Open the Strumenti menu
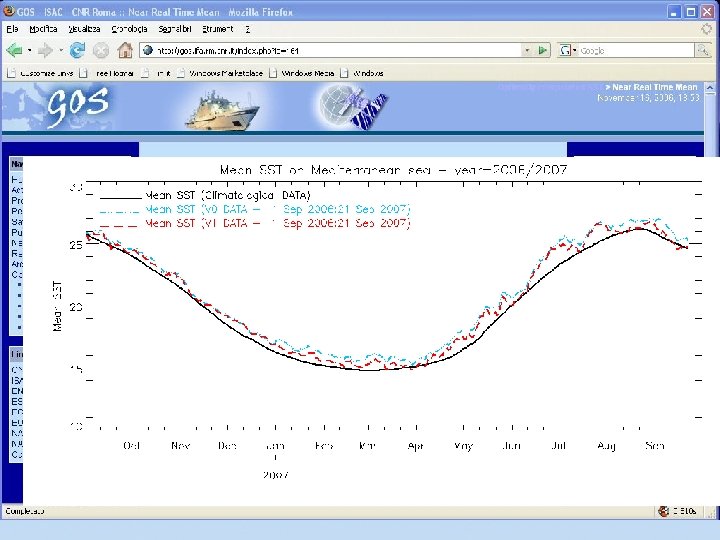Screen dimensions: 720x540 tap(218, 29)
